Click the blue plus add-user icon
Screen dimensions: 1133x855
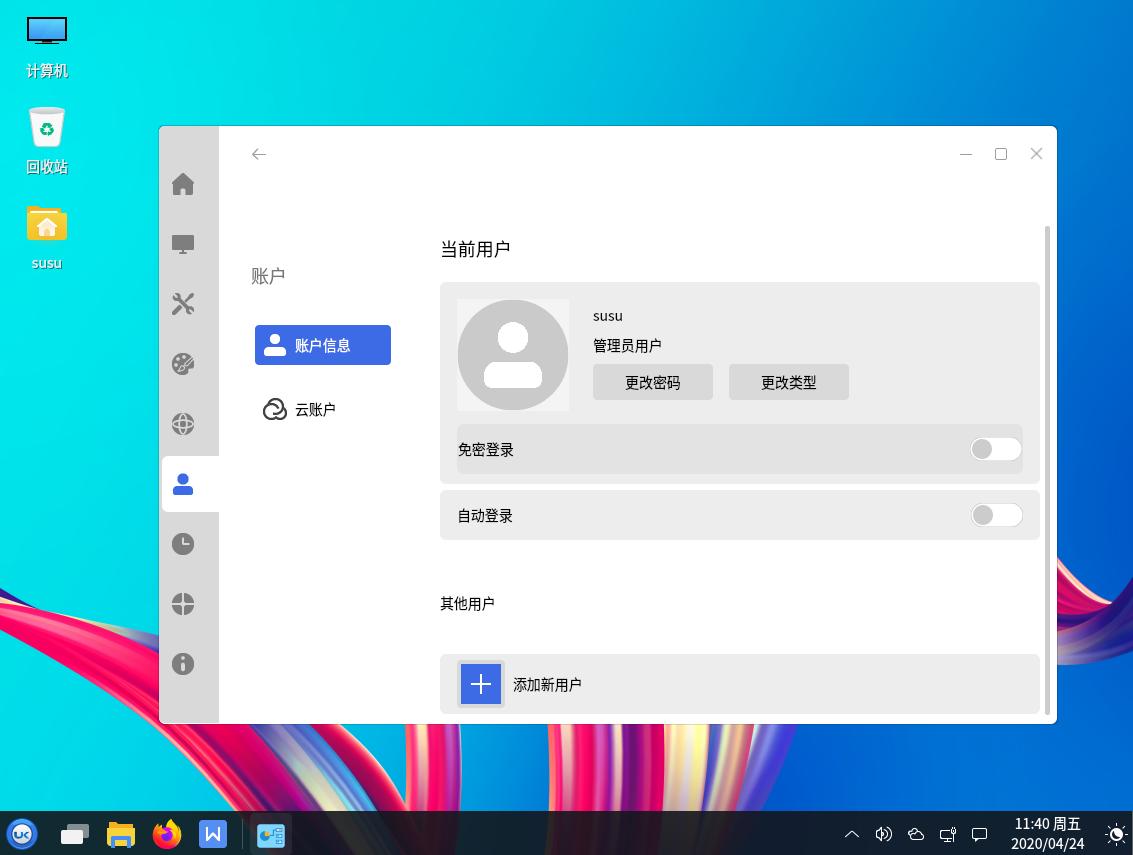coord(481,684)
